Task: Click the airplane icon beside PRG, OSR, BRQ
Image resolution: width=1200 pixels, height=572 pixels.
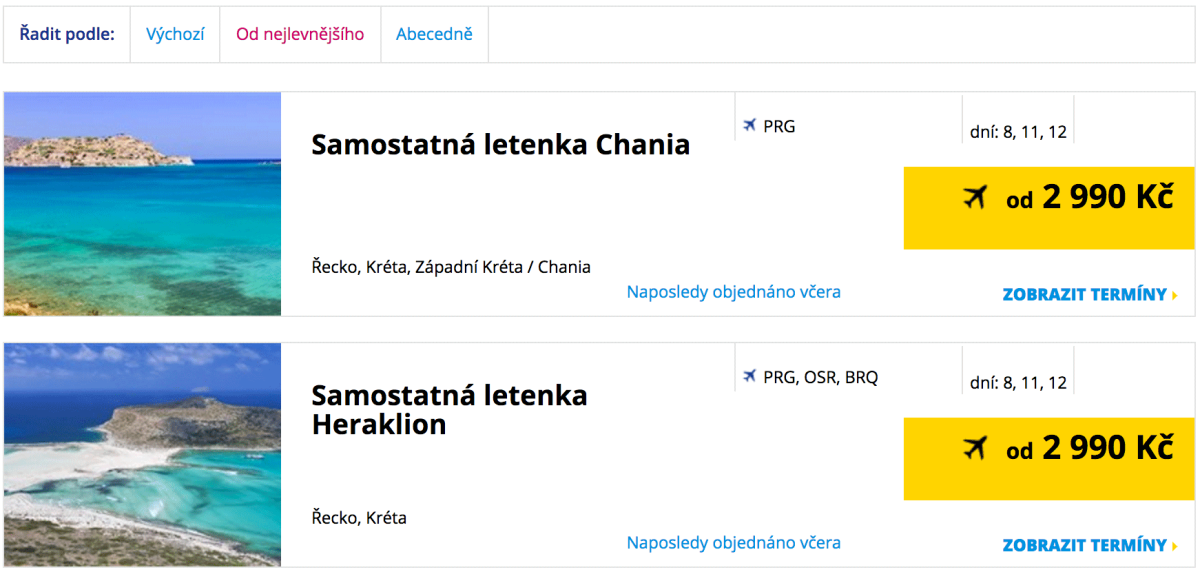Action: (750, 377)
